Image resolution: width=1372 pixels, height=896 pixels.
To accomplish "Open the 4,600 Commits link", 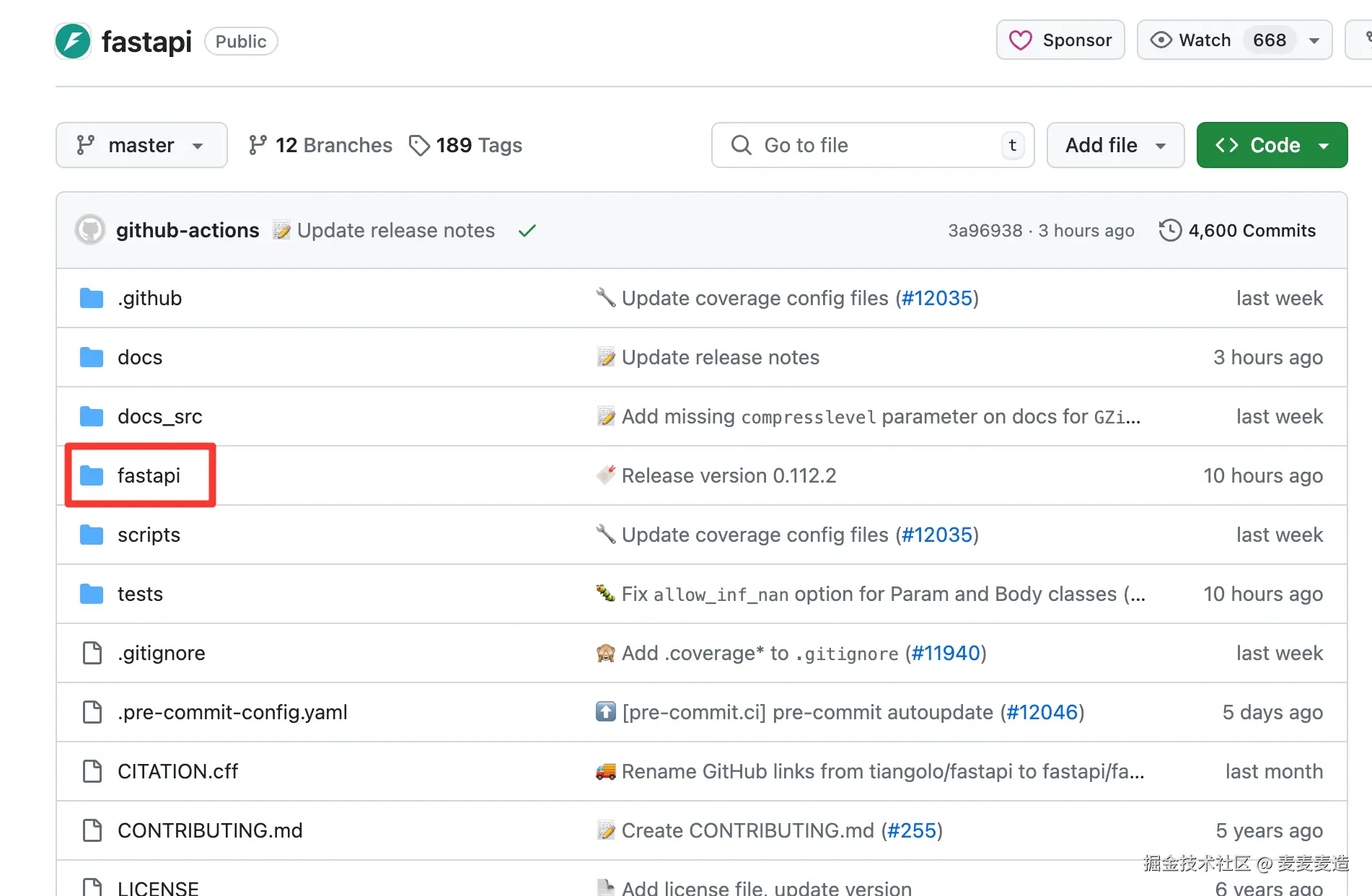I will 1252,230.
